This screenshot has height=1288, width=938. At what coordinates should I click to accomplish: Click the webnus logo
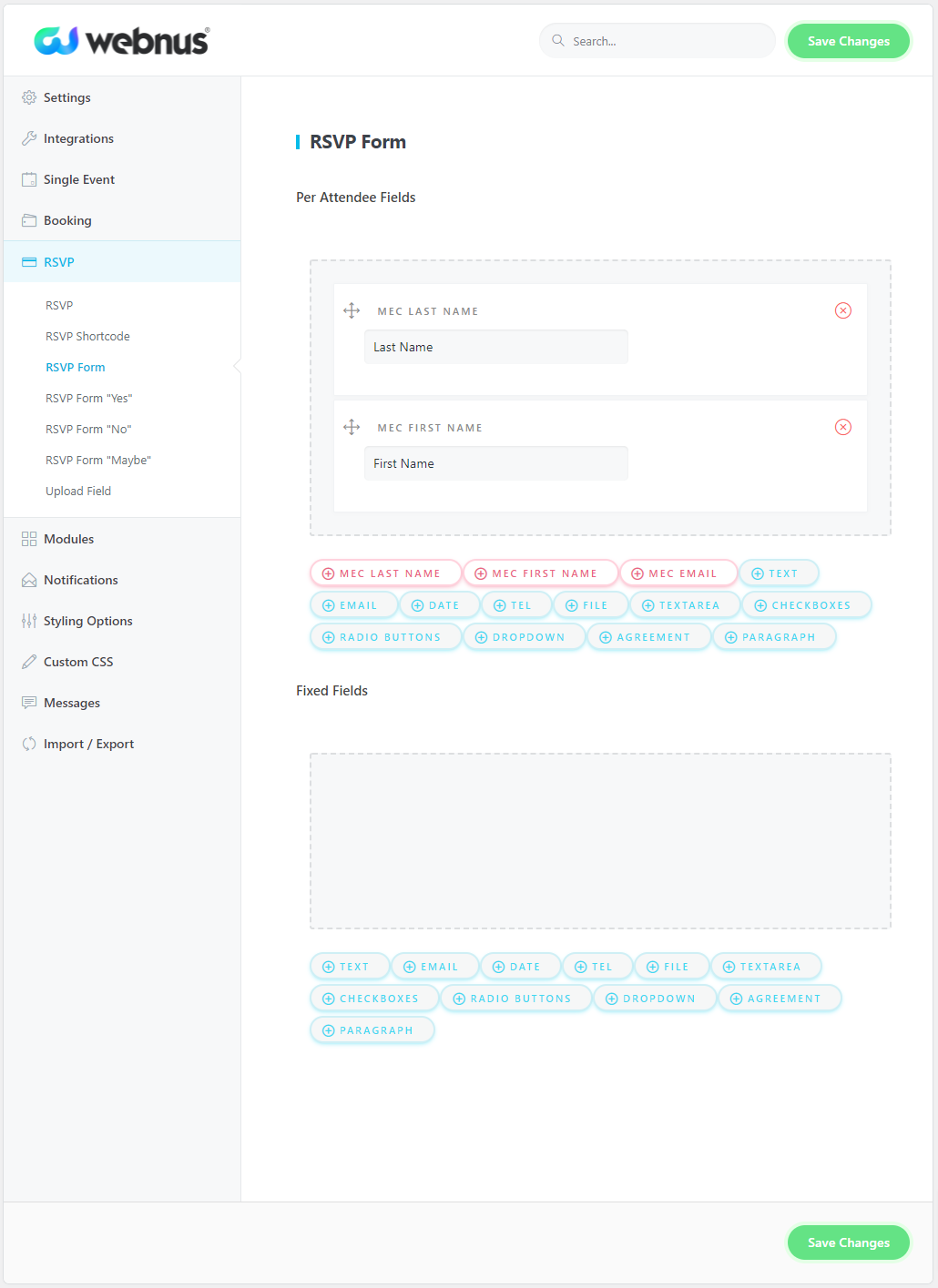point(121,40)
